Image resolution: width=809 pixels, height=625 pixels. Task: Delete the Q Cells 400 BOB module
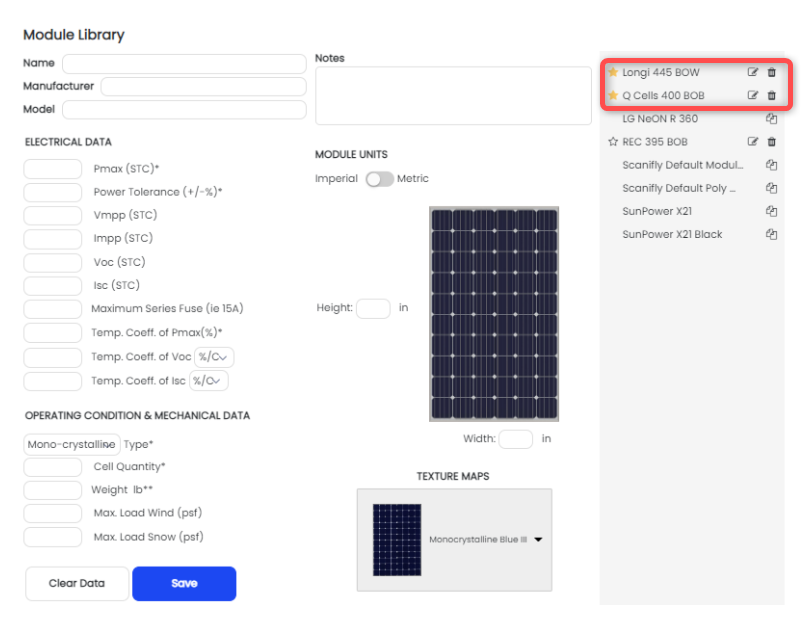[771, 95]
